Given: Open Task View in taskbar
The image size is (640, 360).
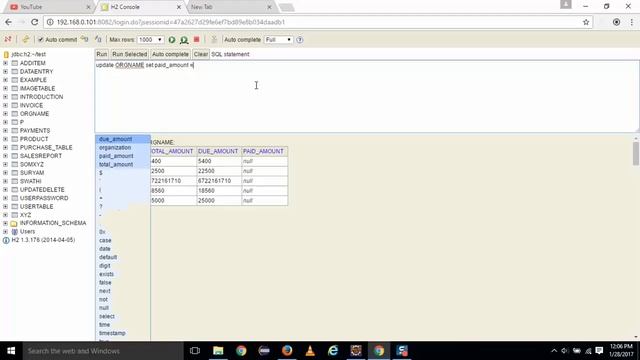Looking at the screenshot, I should pos(195,351).
